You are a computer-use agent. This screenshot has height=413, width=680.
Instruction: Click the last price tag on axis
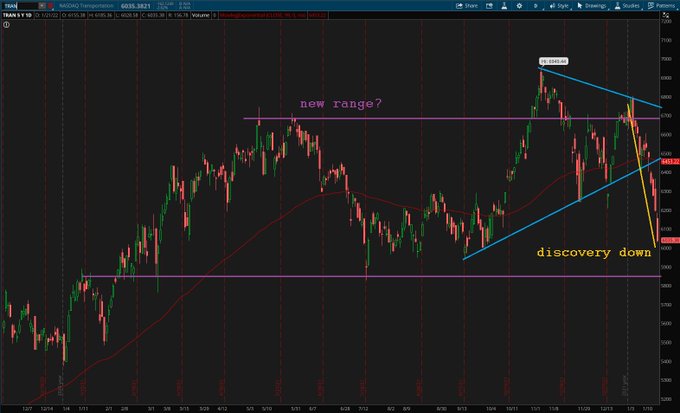point(670,240)
